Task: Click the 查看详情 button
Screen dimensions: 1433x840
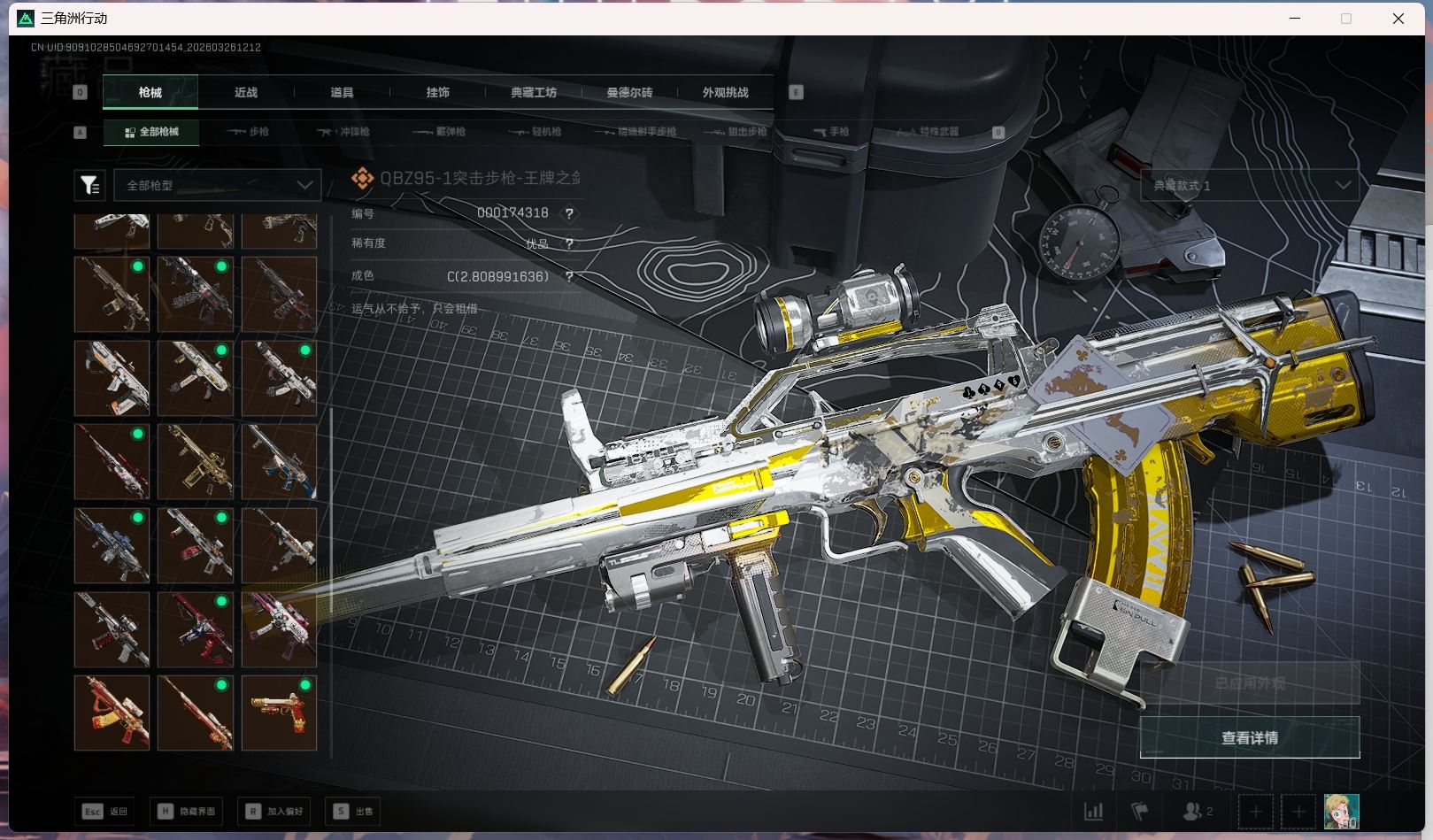Action: (x=1249, y=737)
